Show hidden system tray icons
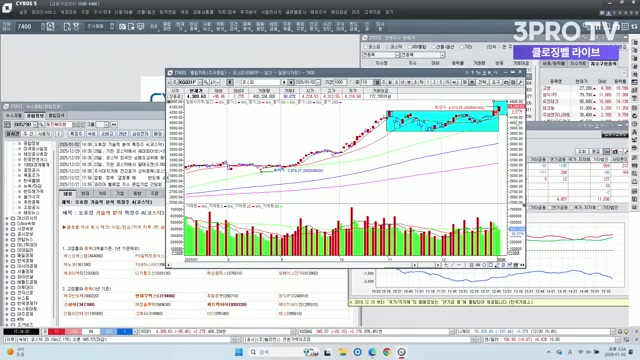Viewport: 640px width, 360px height. point(548,352)
